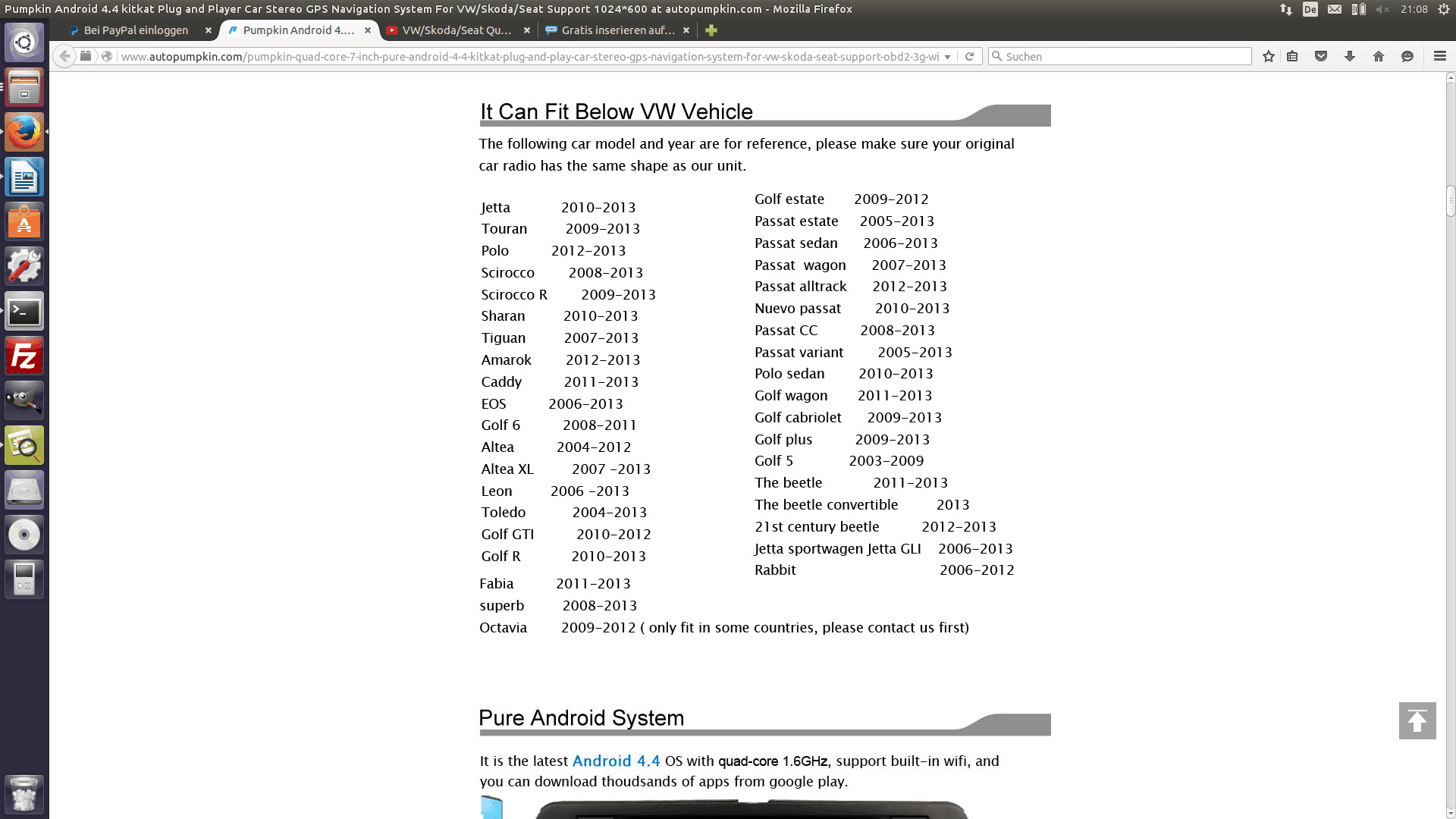Screen dimensions: 1456x819
Task: Click the superb model entry
Action: pyautogui.click(x=502, y=605)
